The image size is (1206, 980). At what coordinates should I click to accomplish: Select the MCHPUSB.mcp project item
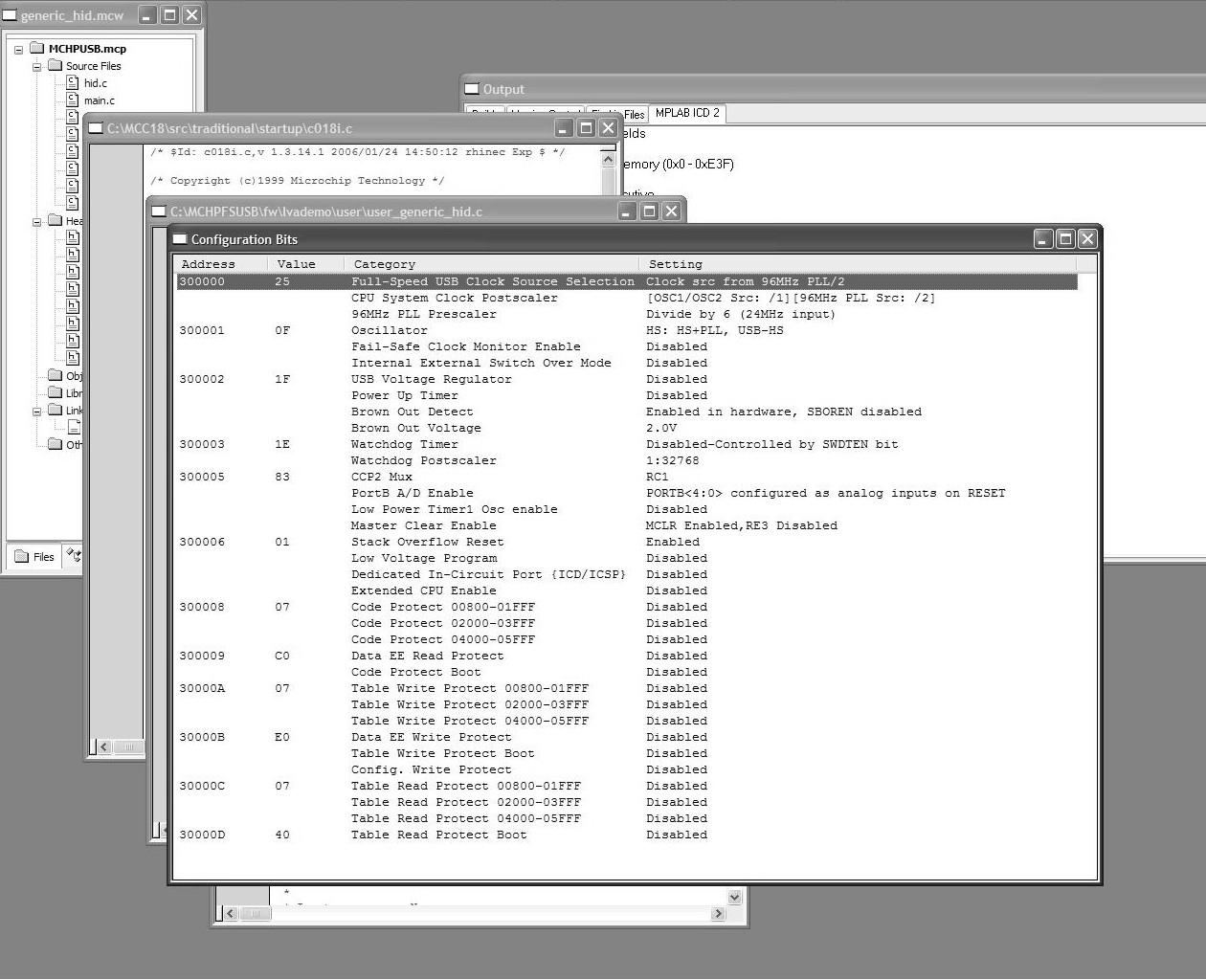coord(87,49)
